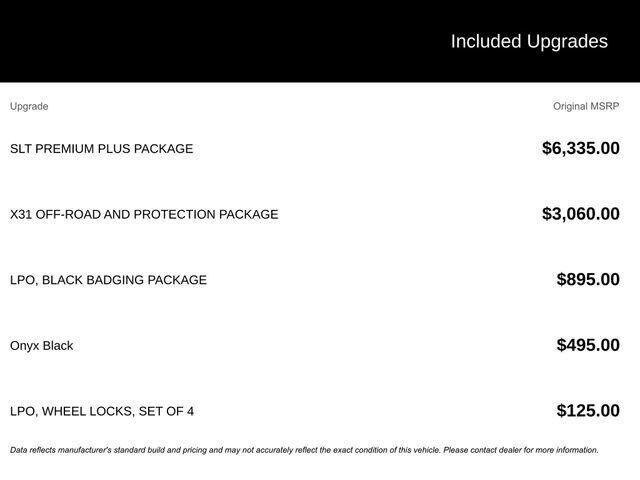Image resolution: width=640 pixels, height=480 pixels.
Task: Click the Upgrade column header
Action: [29, 106]
